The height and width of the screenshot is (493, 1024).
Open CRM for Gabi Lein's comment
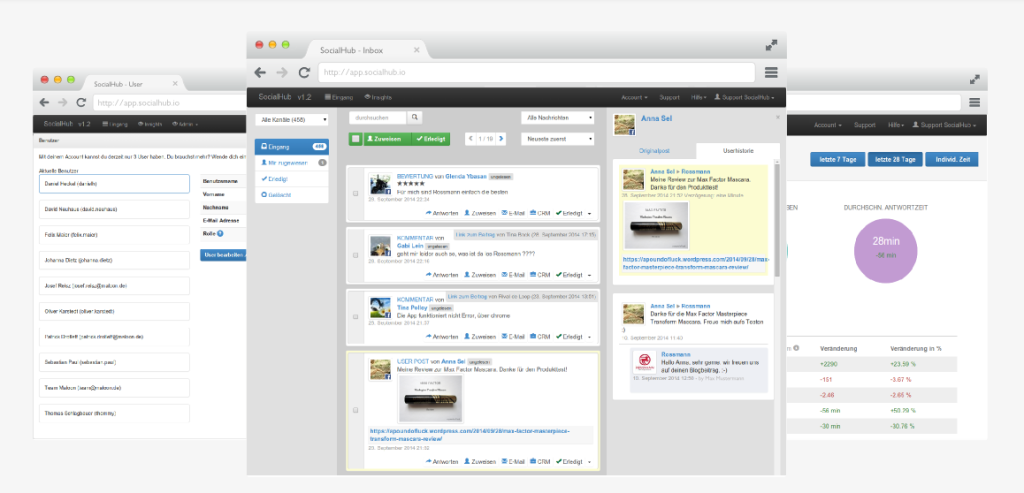tap(539, 275)
